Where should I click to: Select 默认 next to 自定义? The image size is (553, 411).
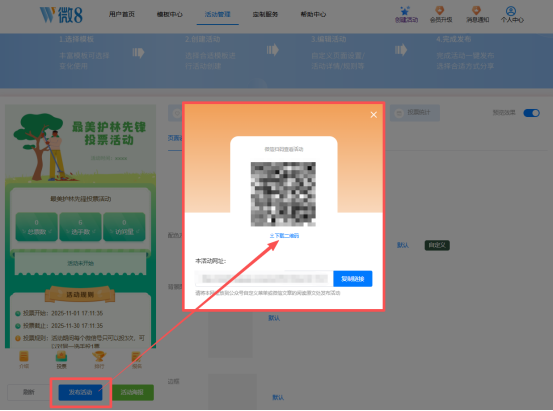click(403, 245)
